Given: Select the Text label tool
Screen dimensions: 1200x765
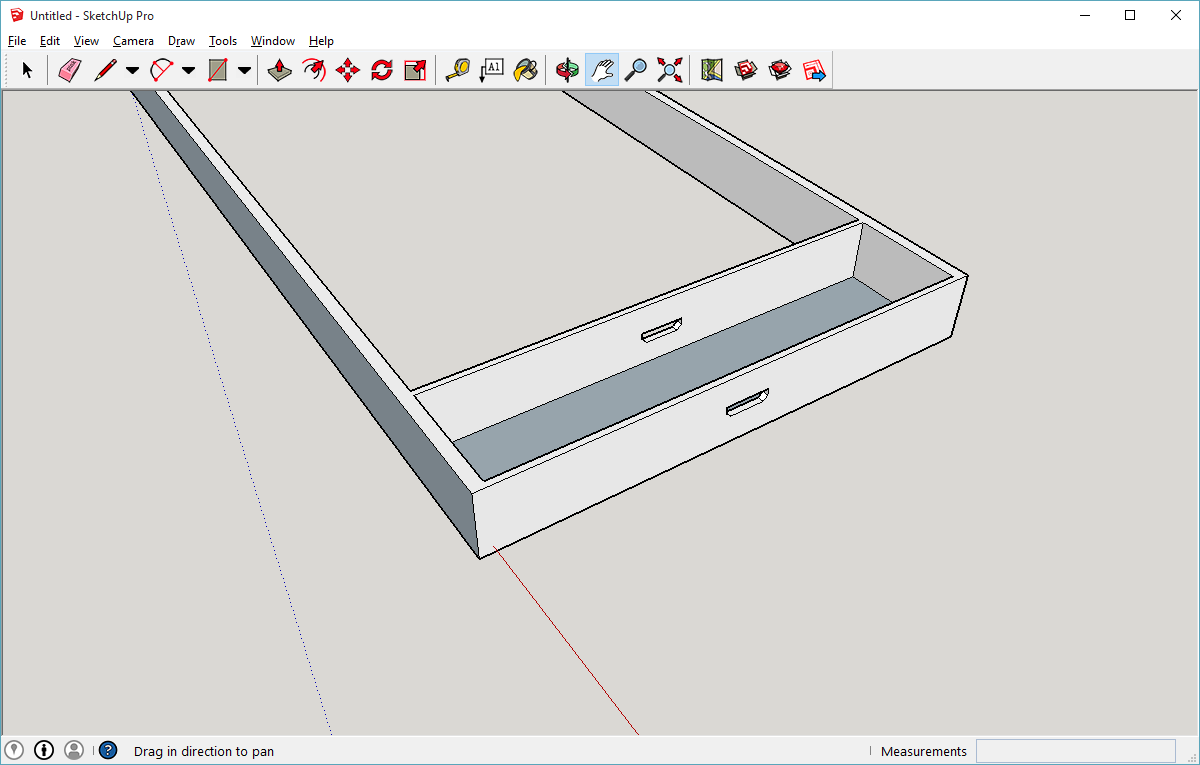Looking at the screenshot, I should pyautogui.click(x=492, y=70).
